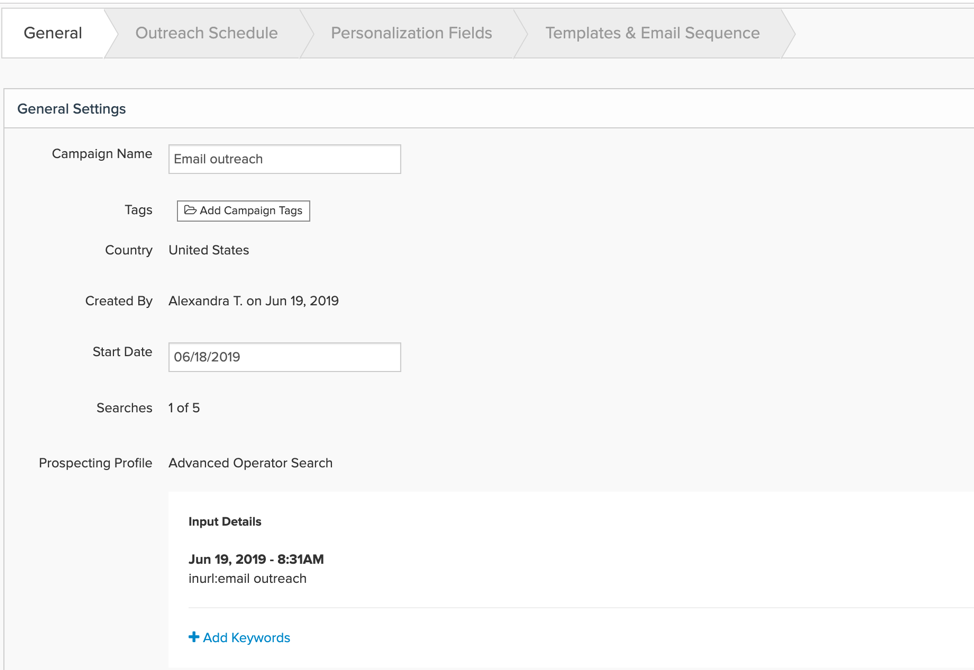Click the Input Details heading
The width and height of the screenshot is (974, 670).
point(225,522)
